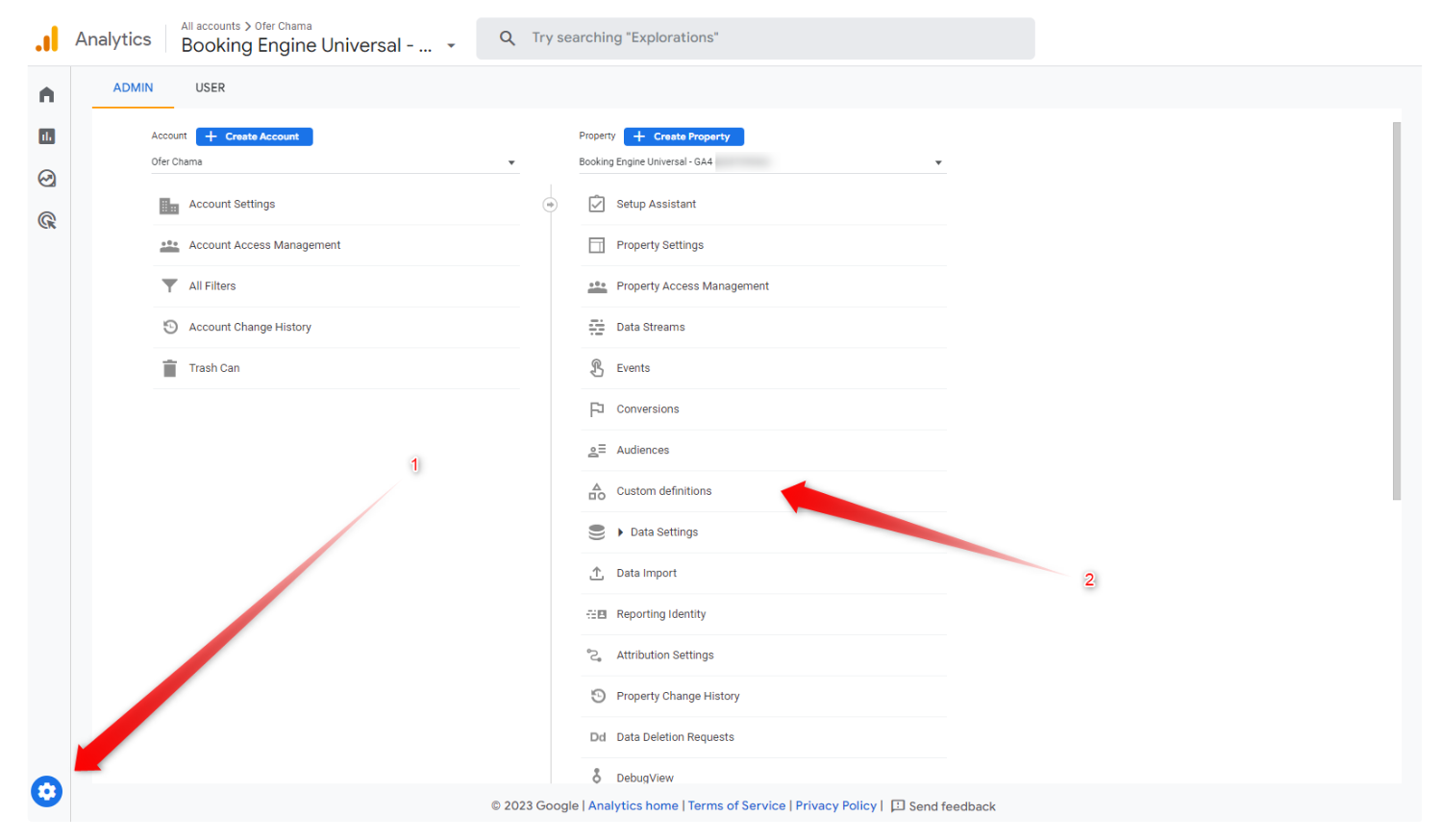1441x840 pixels.
Task: Click the Data Deletion Requests Dd icon
Action: [598, 737]
